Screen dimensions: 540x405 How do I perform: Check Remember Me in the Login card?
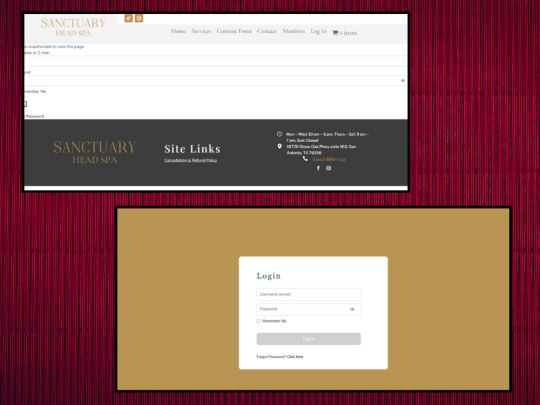pos(258,321)
